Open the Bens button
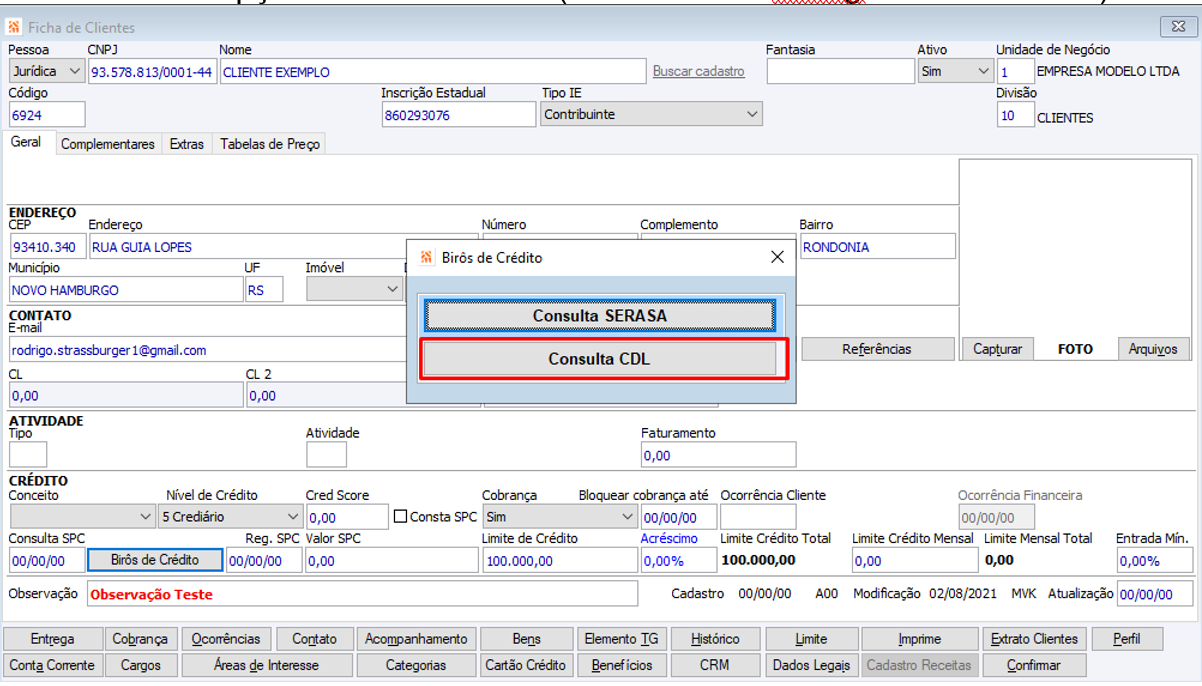The height and width of the screenshot is (686, 1202). click(x=527, y=639)
